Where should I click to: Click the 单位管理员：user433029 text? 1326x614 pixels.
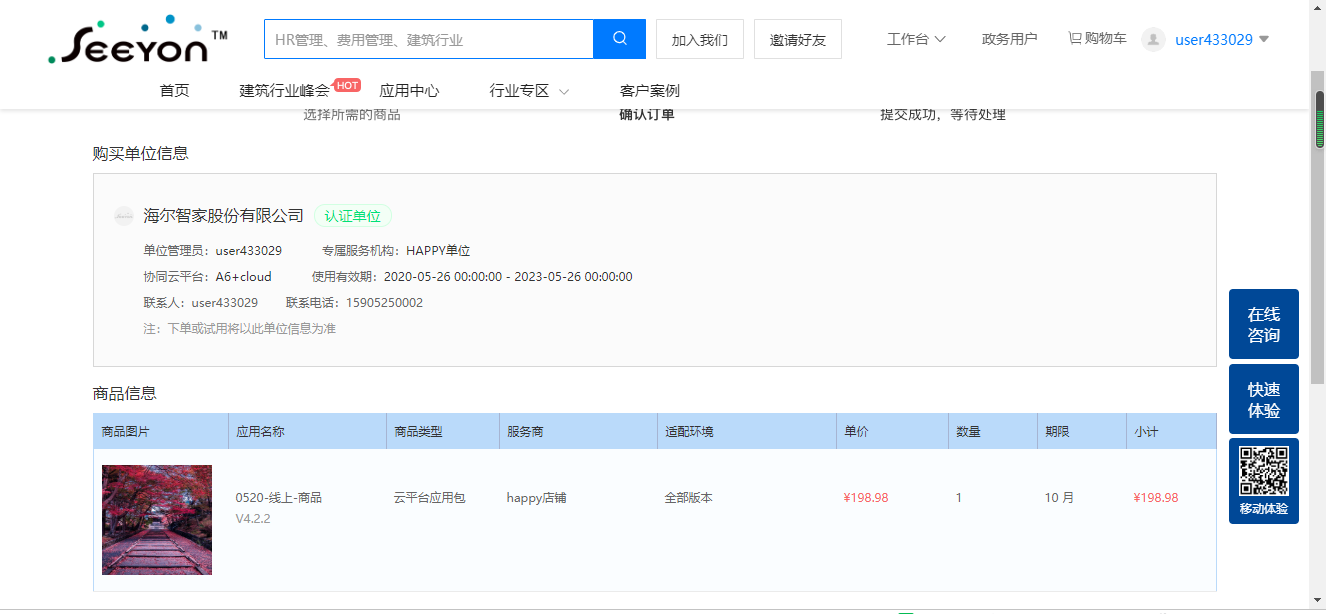coord(212,251)
